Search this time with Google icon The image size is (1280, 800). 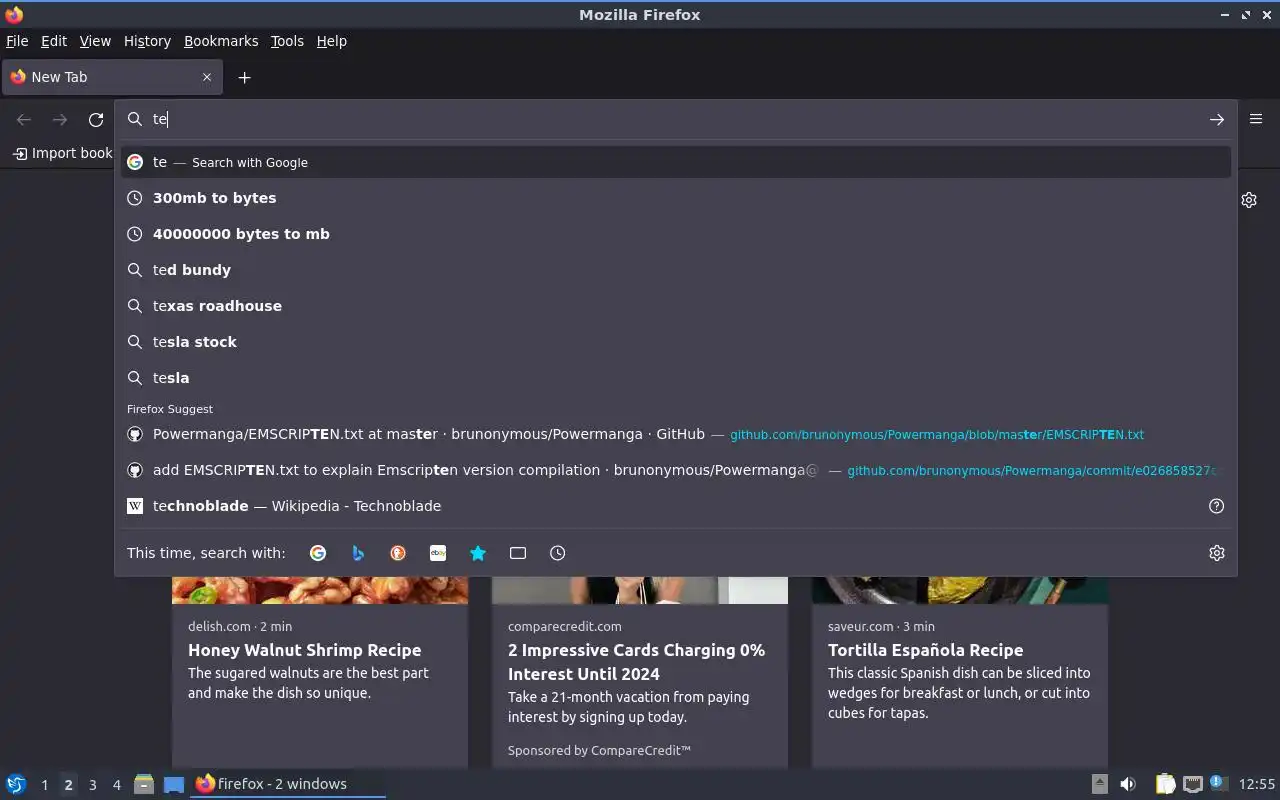point(318,553)
